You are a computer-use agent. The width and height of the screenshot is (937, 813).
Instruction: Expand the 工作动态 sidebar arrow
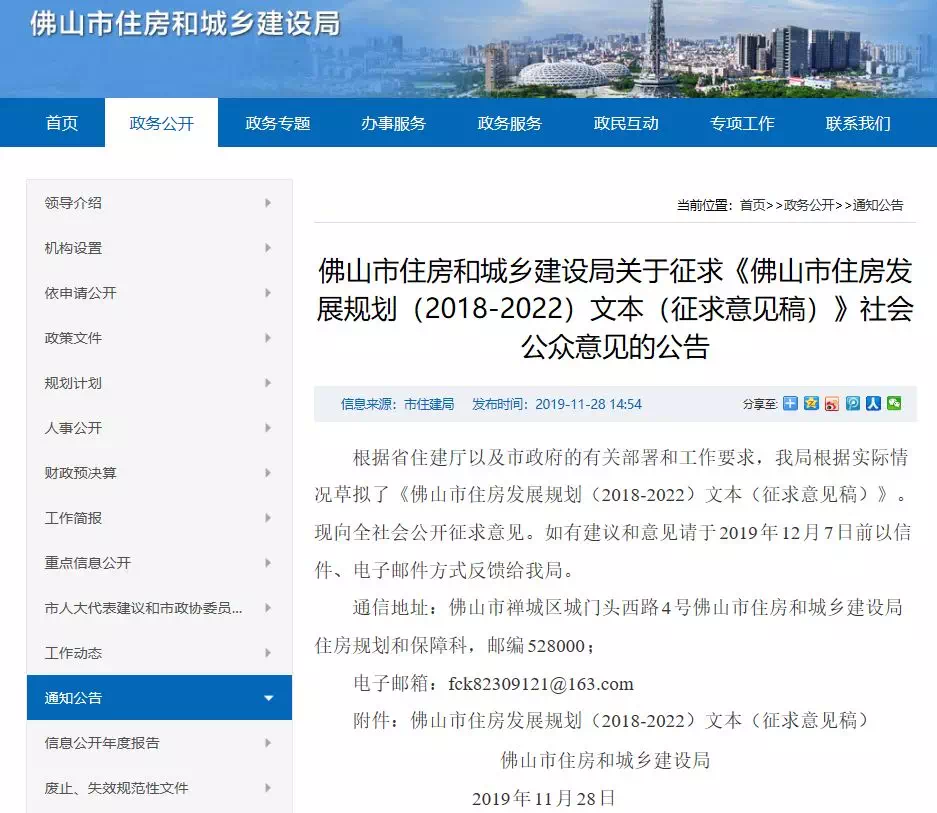(x=268, y=653)
